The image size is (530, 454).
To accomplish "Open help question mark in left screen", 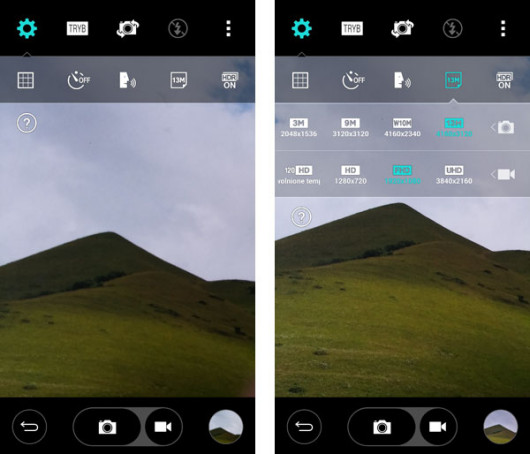I will pos(27,123).
